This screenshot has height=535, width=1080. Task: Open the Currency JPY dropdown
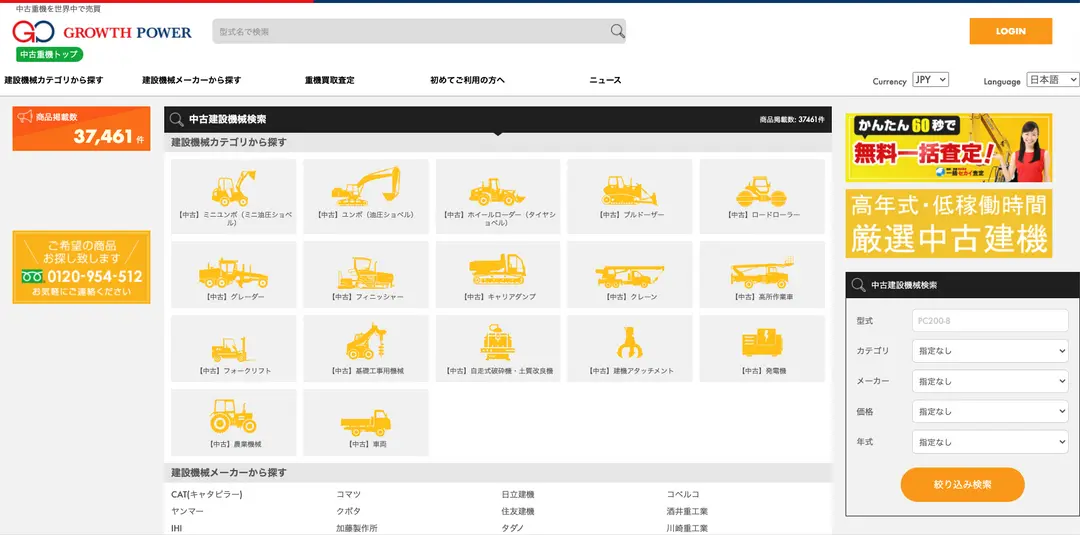pyautogui.click(x=931, y=80)
